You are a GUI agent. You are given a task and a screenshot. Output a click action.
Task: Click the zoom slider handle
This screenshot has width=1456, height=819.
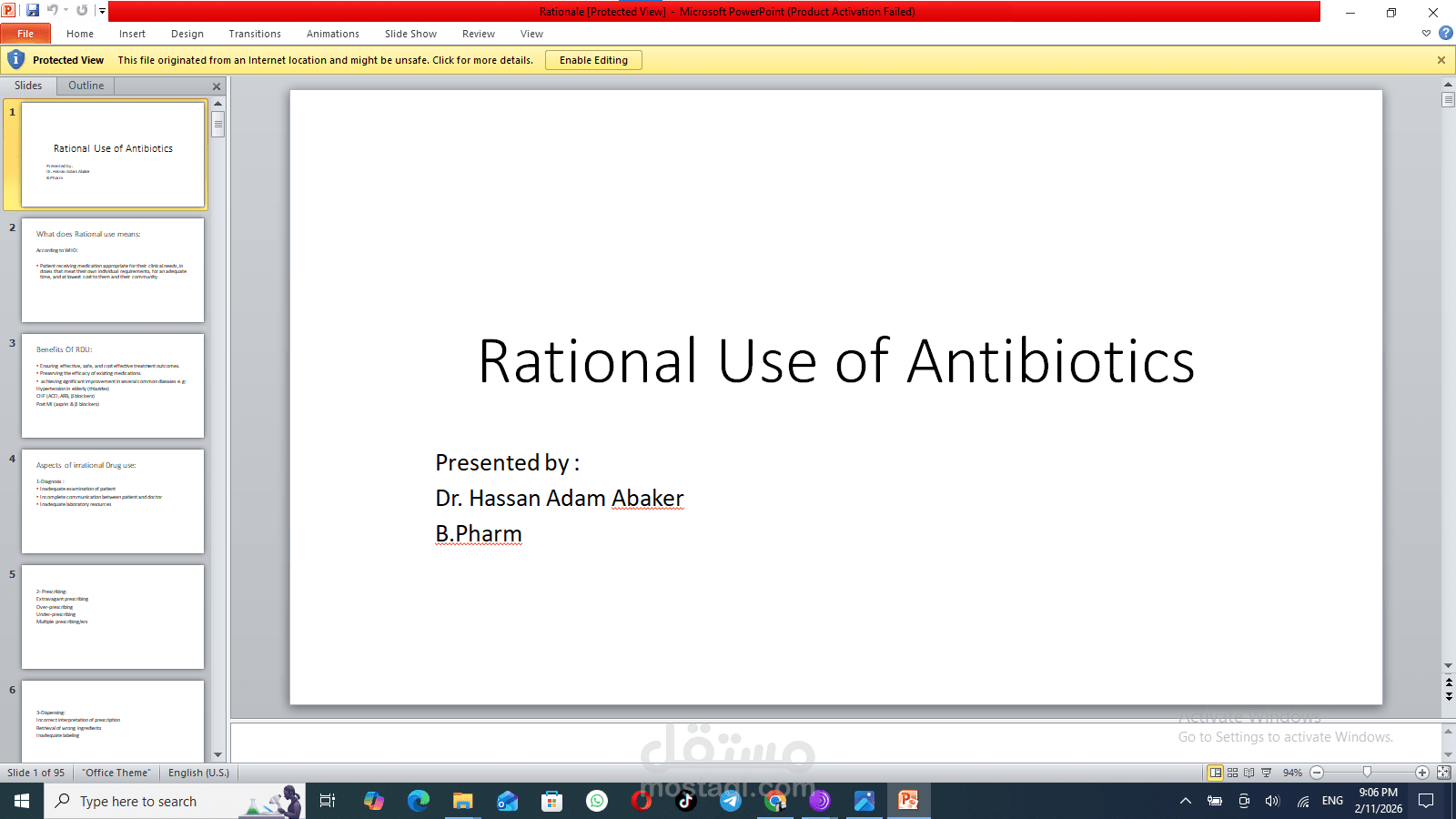(1367, 773)
